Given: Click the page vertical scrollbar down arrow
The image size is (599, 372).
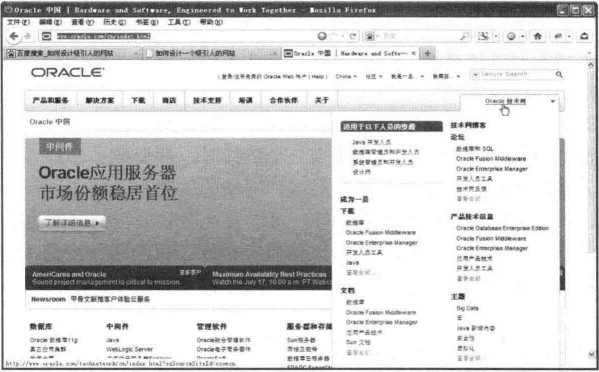Looking at the screenshot, I should pos(591,355).
